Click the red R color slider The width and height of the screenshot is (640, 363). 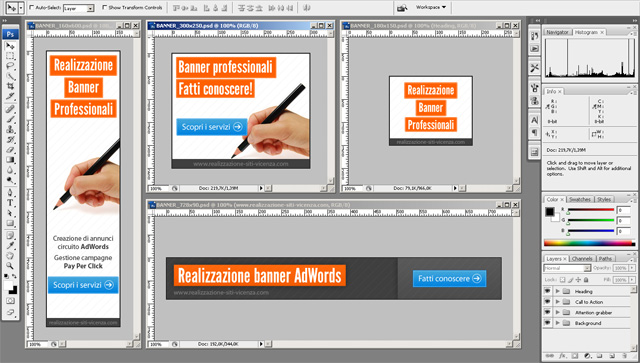[591, 210]
